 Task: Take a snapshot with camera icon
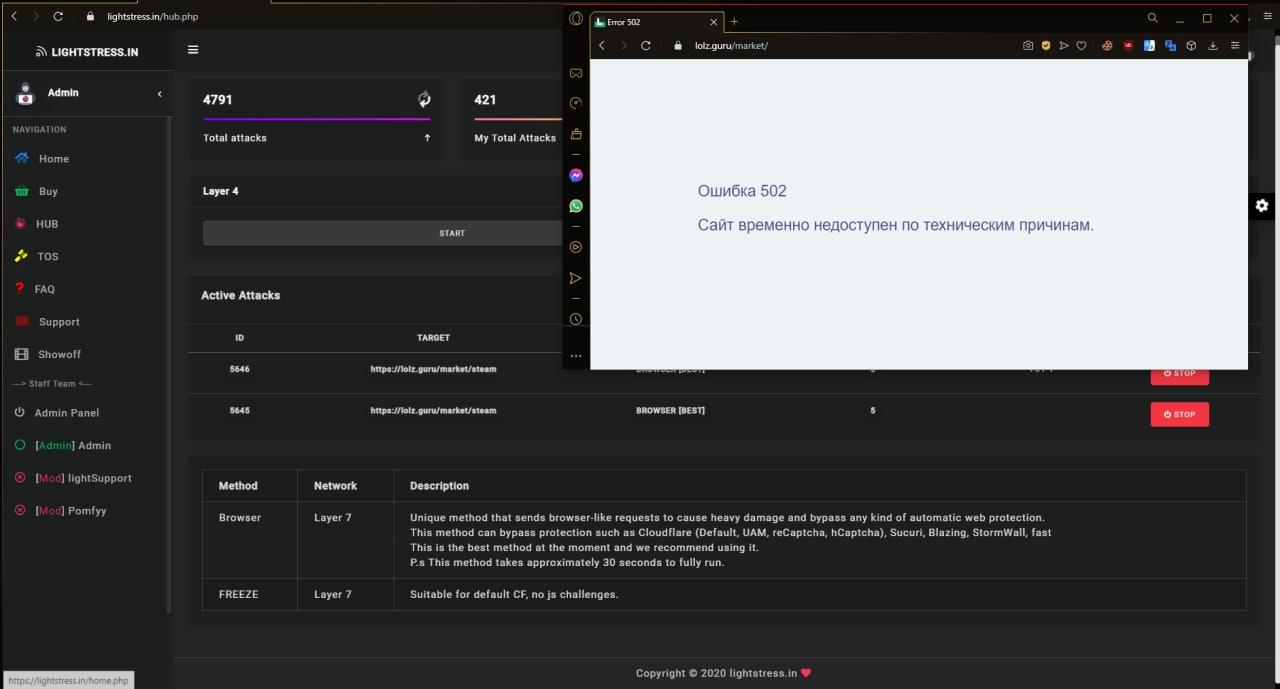pos(1028,46)
